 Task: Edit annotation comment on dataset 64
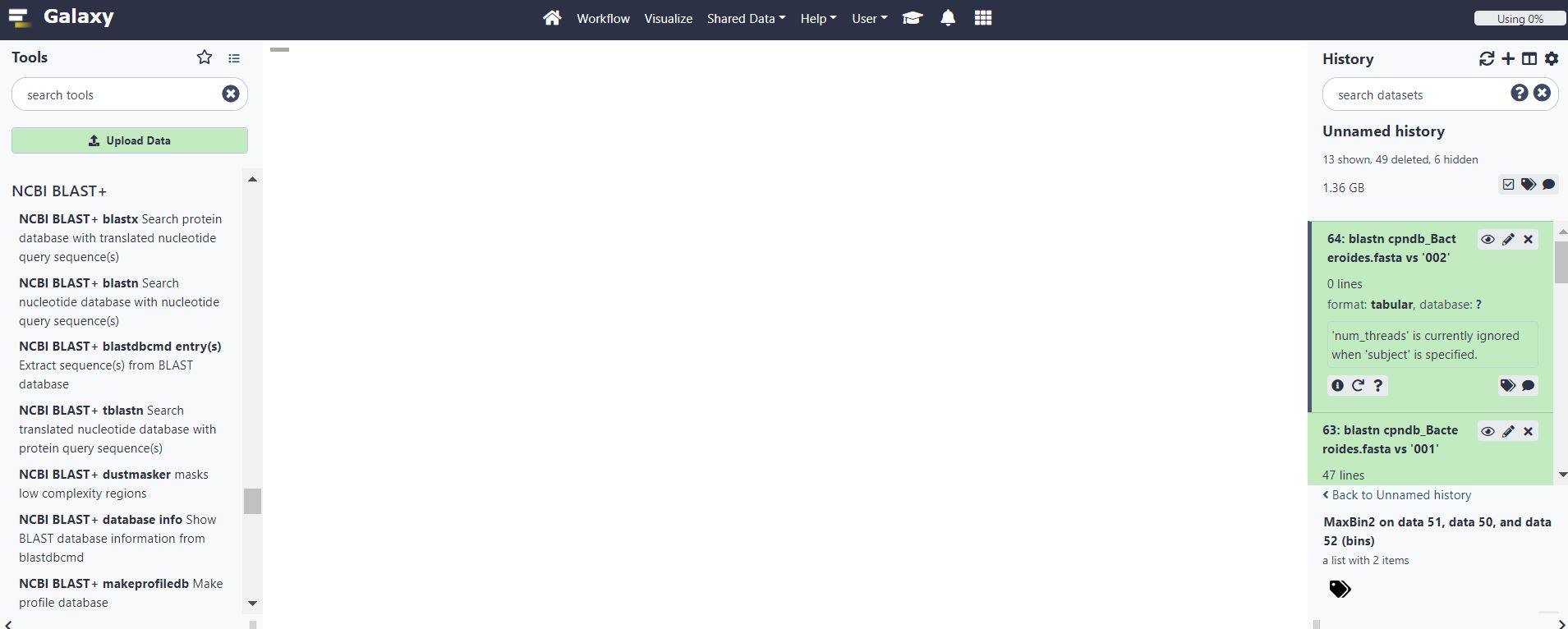point(1529,386)
